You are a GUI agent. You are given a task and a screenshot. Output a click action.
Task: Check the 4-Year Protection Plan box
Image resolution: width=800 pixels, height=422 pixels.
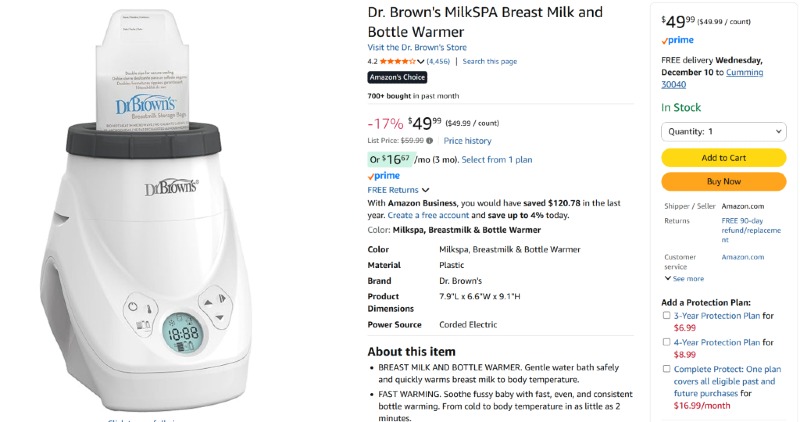tap(667, 342)
